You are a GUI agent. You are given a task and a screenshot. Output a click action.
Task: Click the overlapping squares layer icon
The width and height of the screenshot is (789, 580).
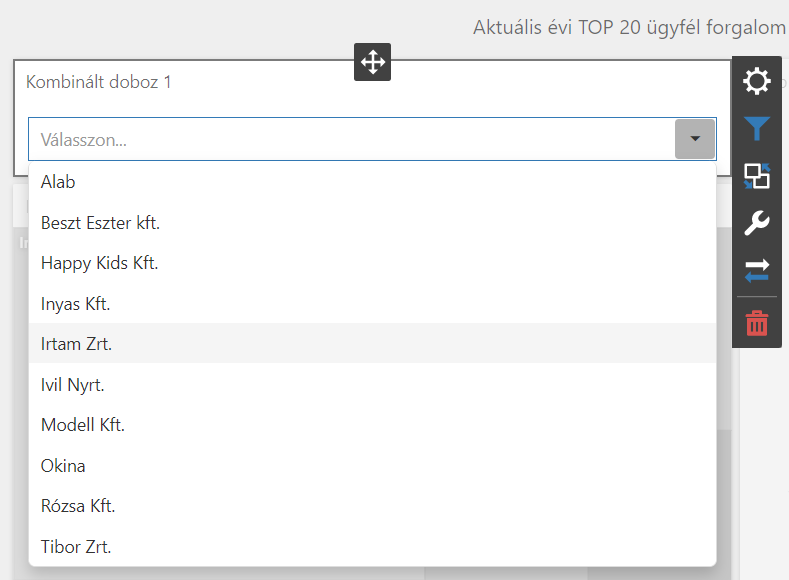(757, 176)
